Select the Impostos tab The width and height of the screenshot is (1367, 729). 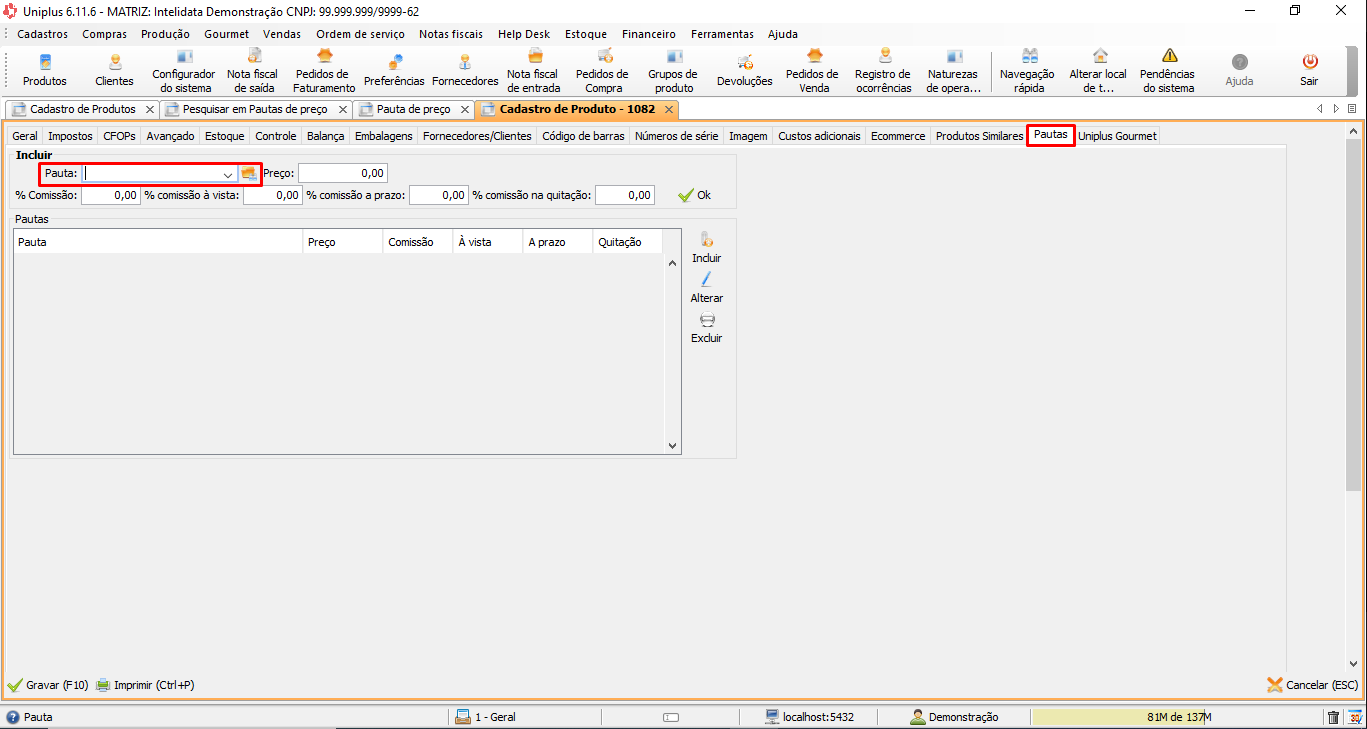[x=70, y=136]
